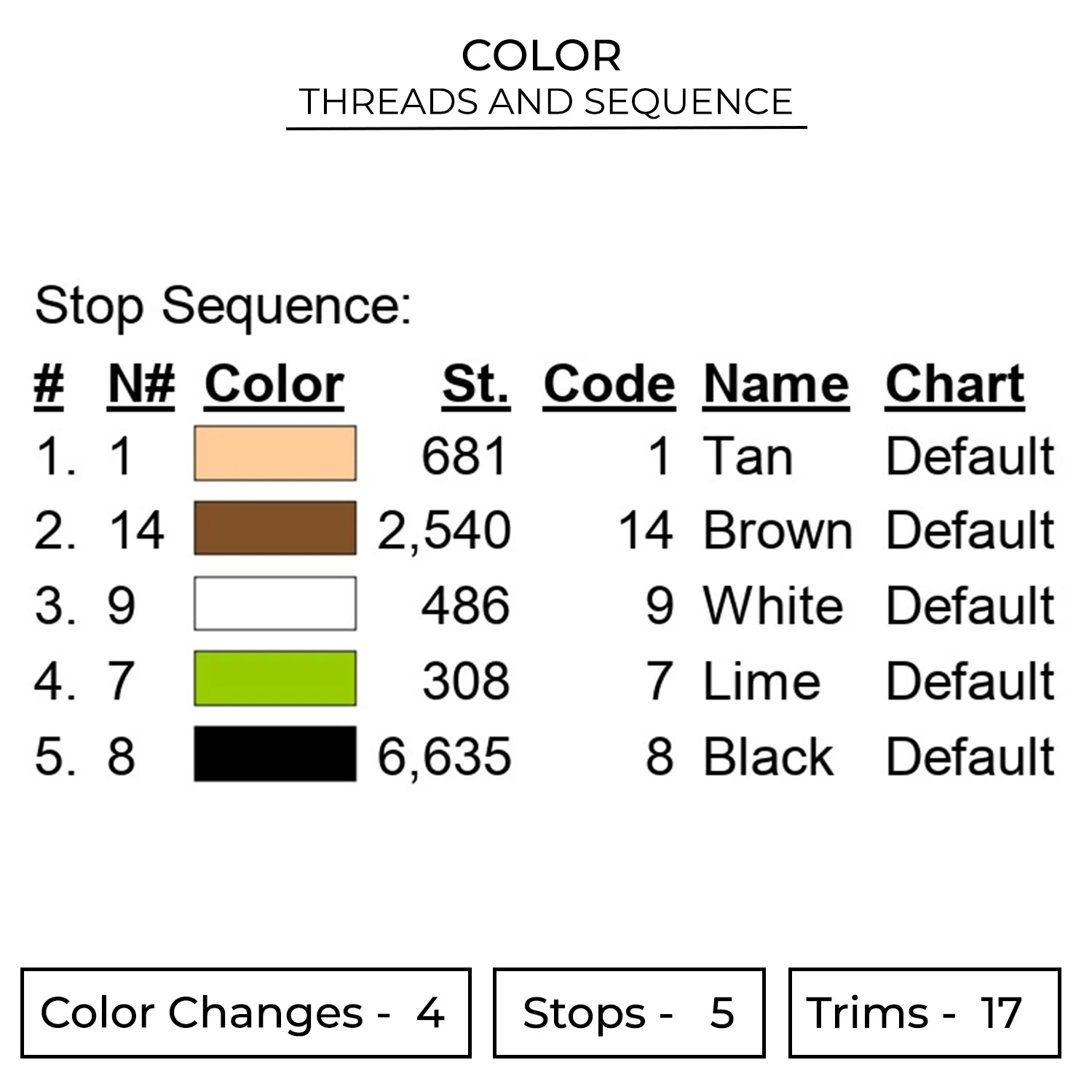Select the 6,635 stitch count for Black
This screenshot has height=1092, width=1092.
(x=444, y=756)
